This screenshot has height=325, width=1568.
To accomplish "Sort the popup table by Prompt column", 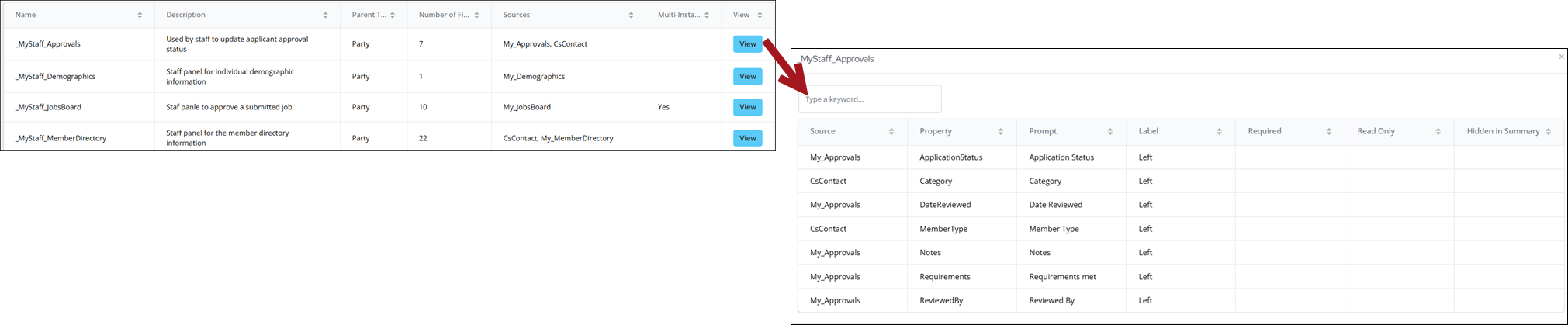I will click(x=1110, y=132).
